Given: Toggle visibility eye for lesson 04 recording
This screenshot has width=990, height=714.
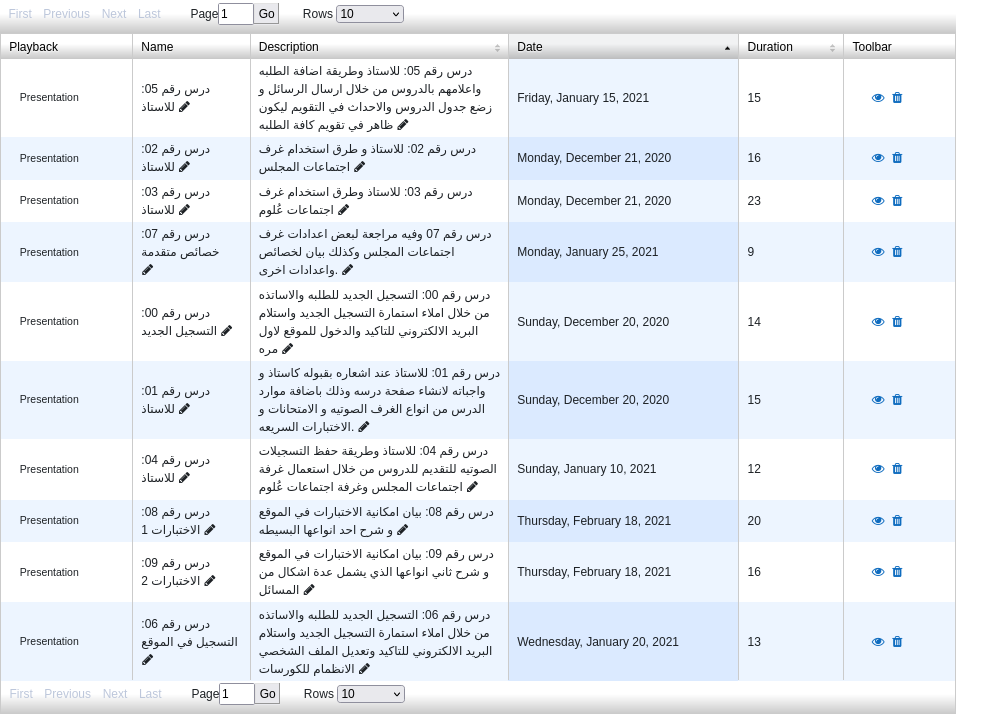Looking at the screenshot, I should [x=878, y=469].
